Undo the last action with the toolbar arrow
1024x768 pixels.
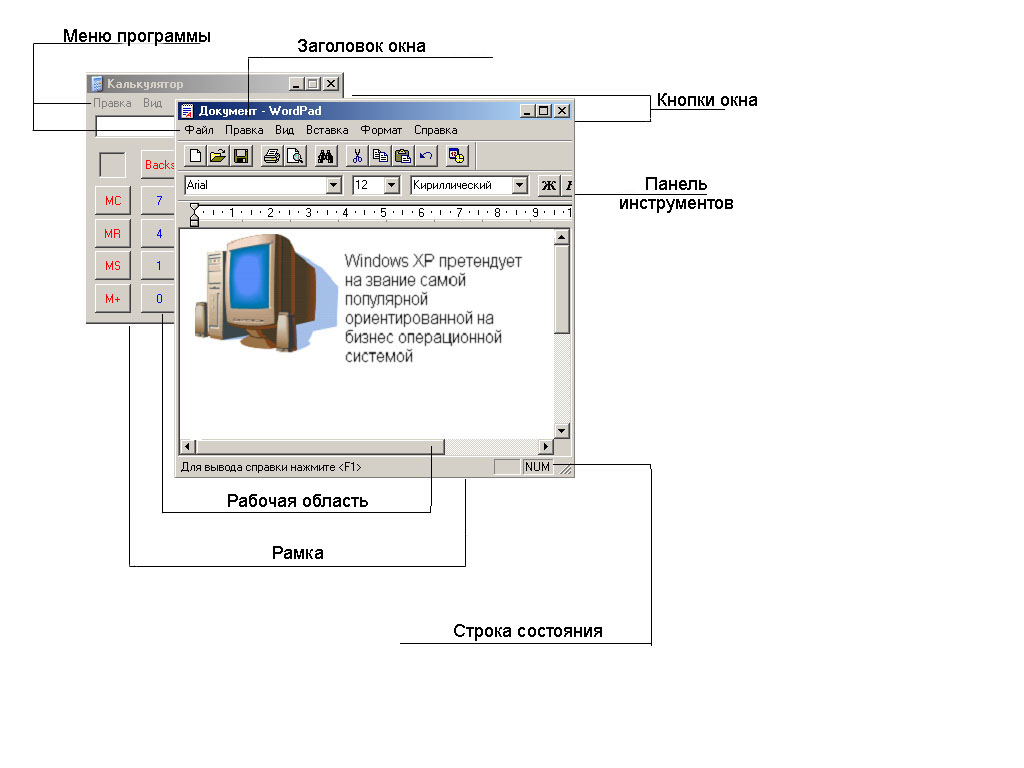pos(426,156)
